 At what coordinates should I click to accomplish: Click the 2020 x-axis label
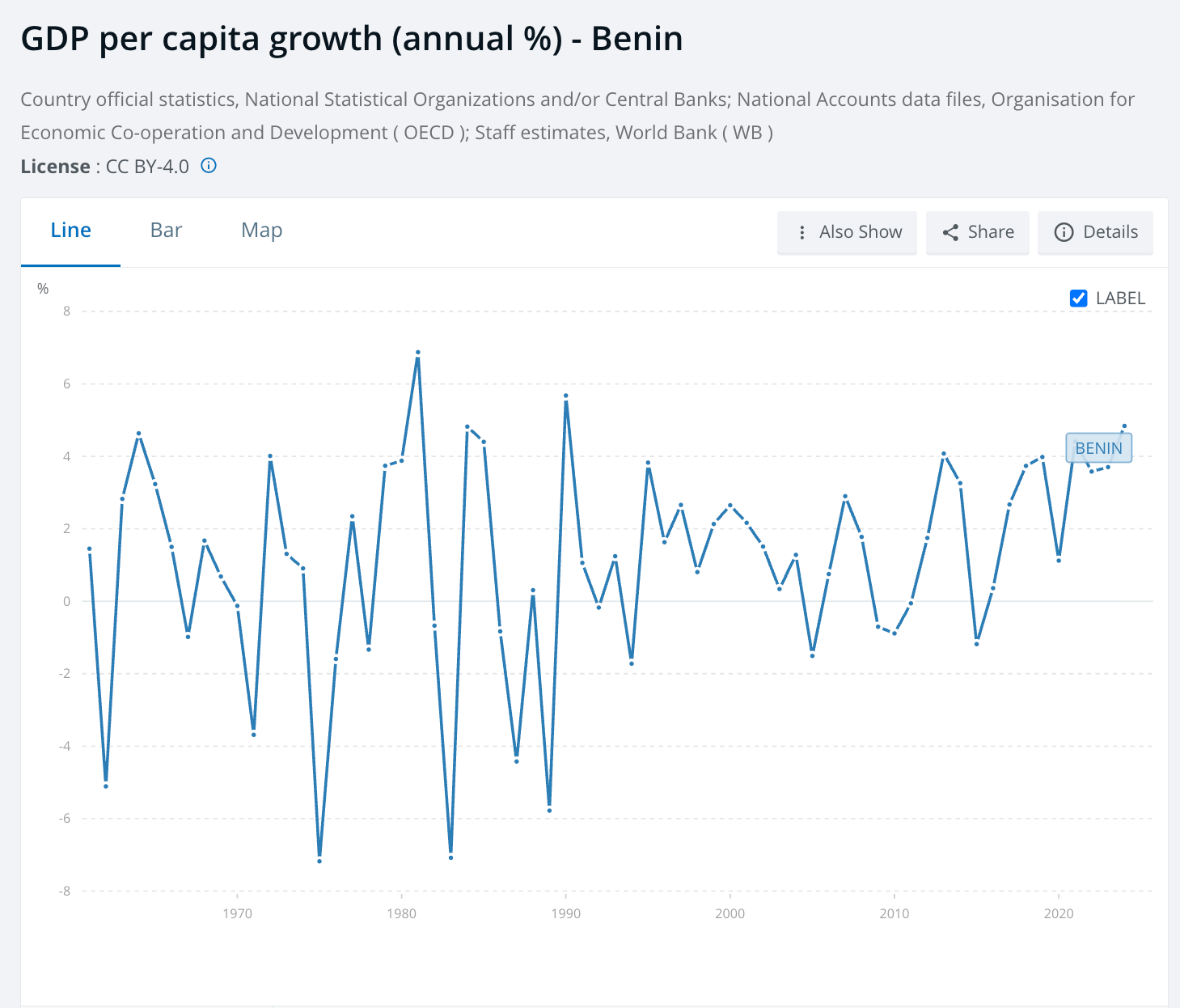point(1059,913)
